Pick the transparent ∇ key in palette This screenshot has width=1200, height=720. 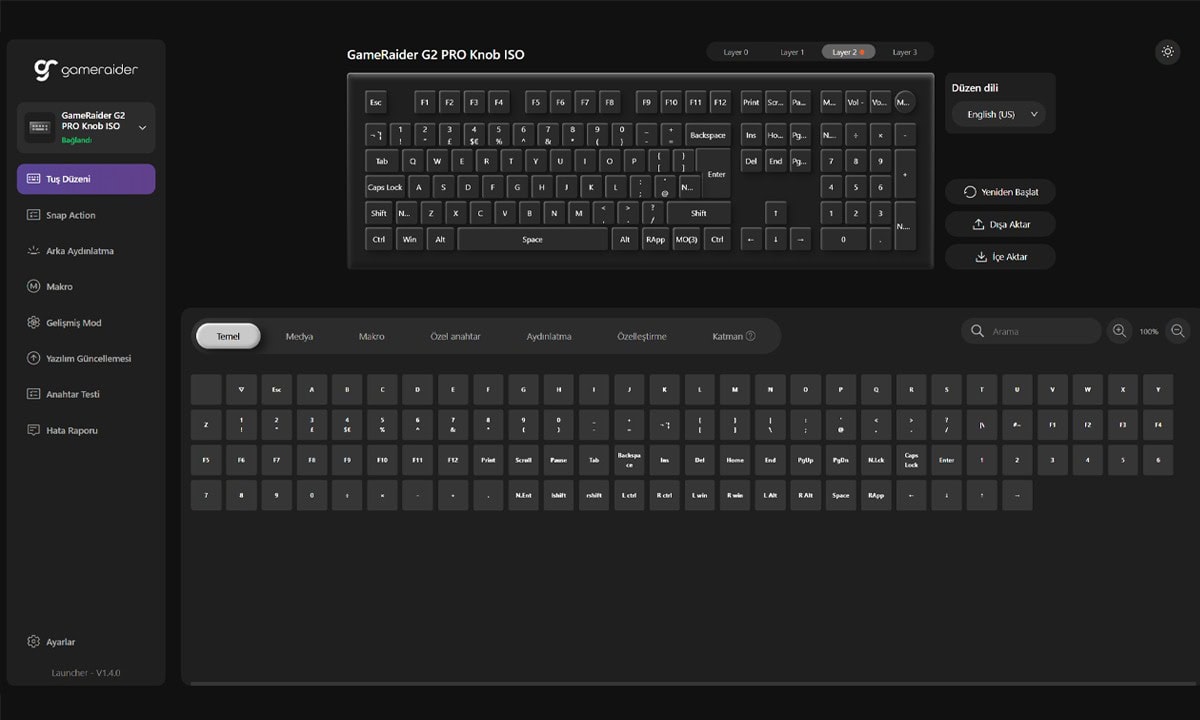pos(241,390)
